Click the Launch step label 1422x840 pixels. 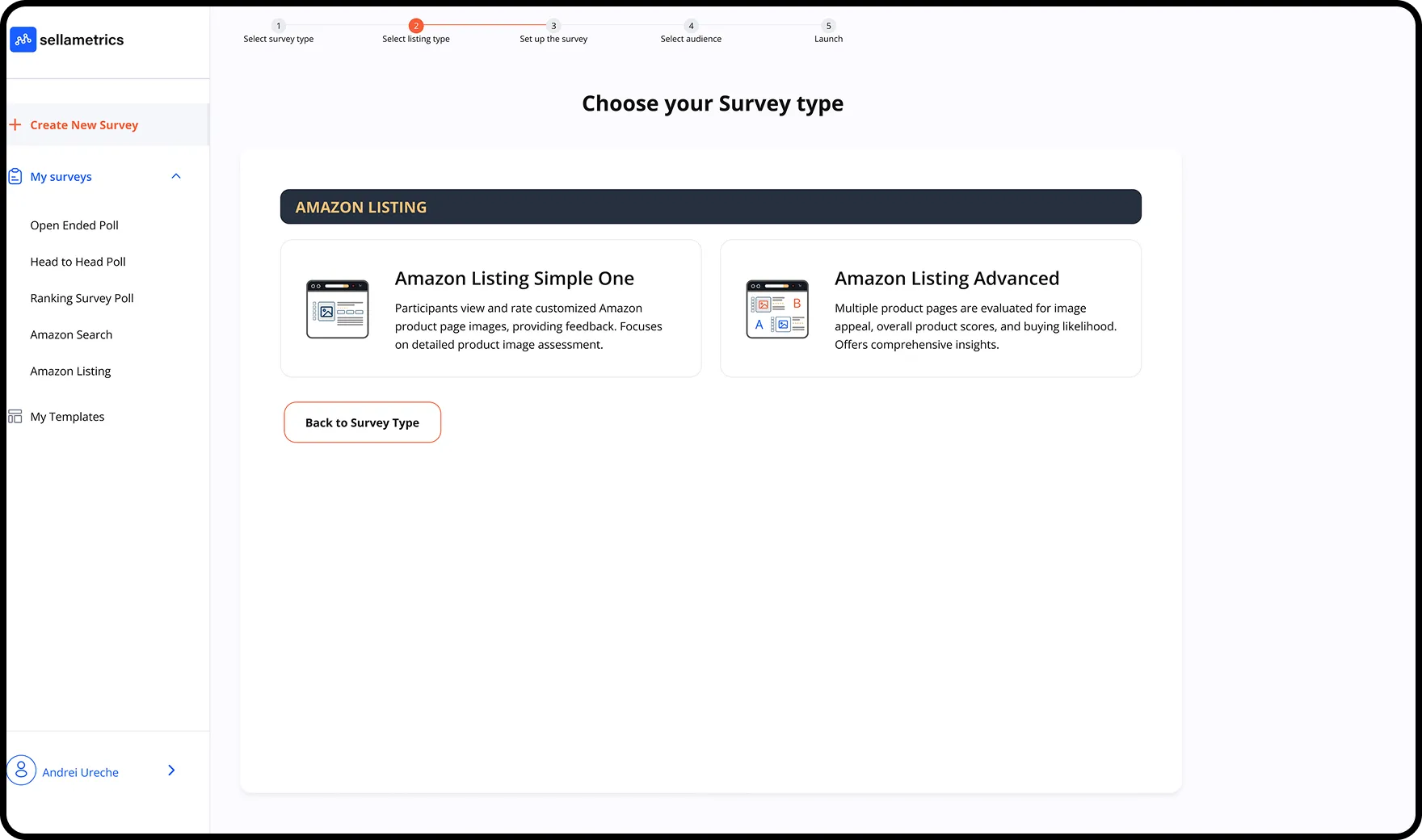(828, 39)
